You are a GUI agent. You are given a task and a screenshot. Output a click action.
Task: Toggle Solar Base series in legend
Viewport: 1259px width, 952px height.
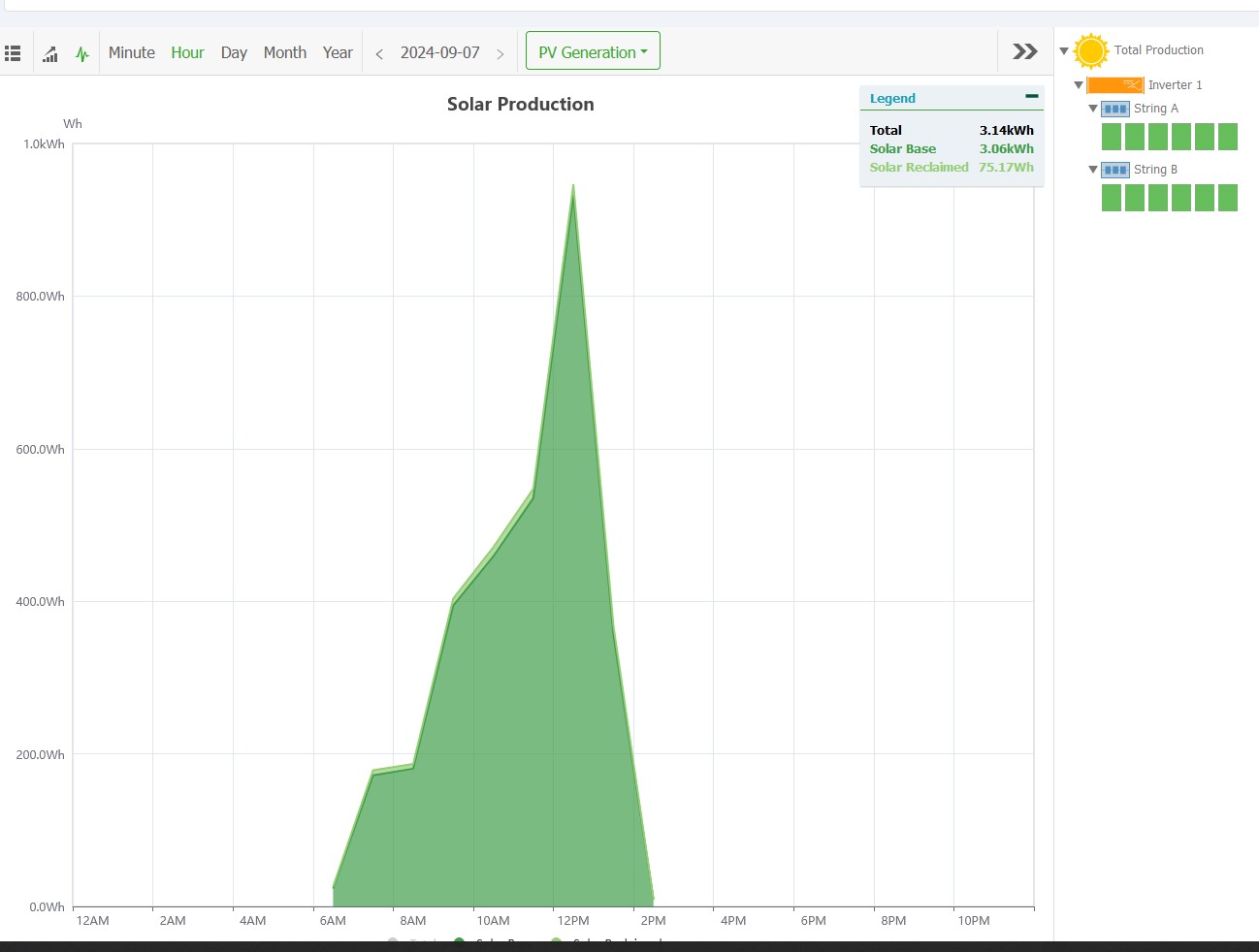(903, 149)
